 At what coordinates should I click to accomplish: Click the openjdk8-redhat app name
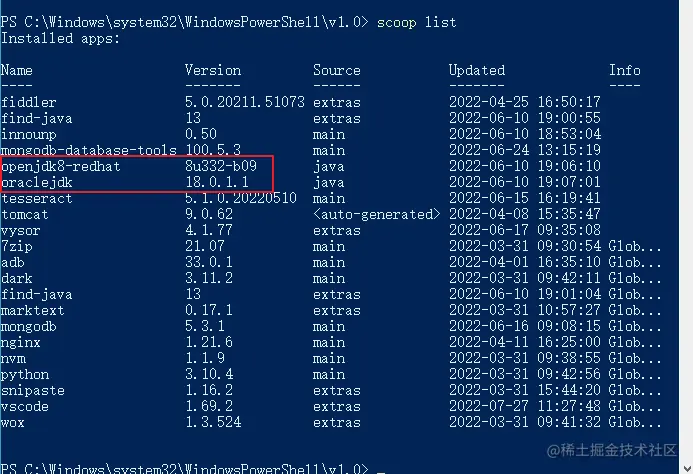(x=60, y=167)
